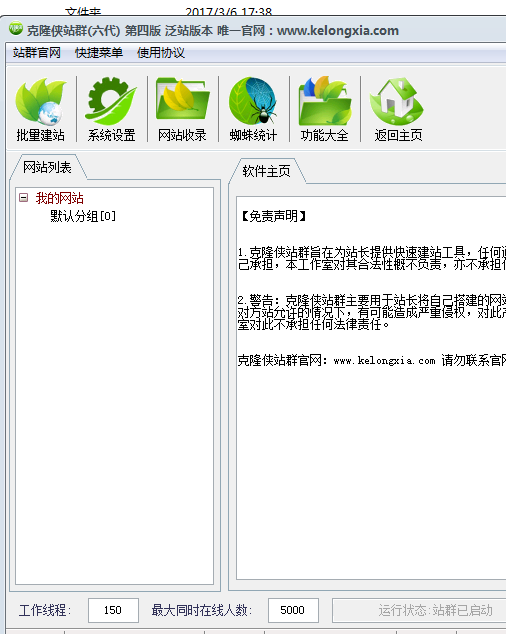Screen dimensions: 506x634
Task: Click the 工作线程: label
Action: point(45,610)
